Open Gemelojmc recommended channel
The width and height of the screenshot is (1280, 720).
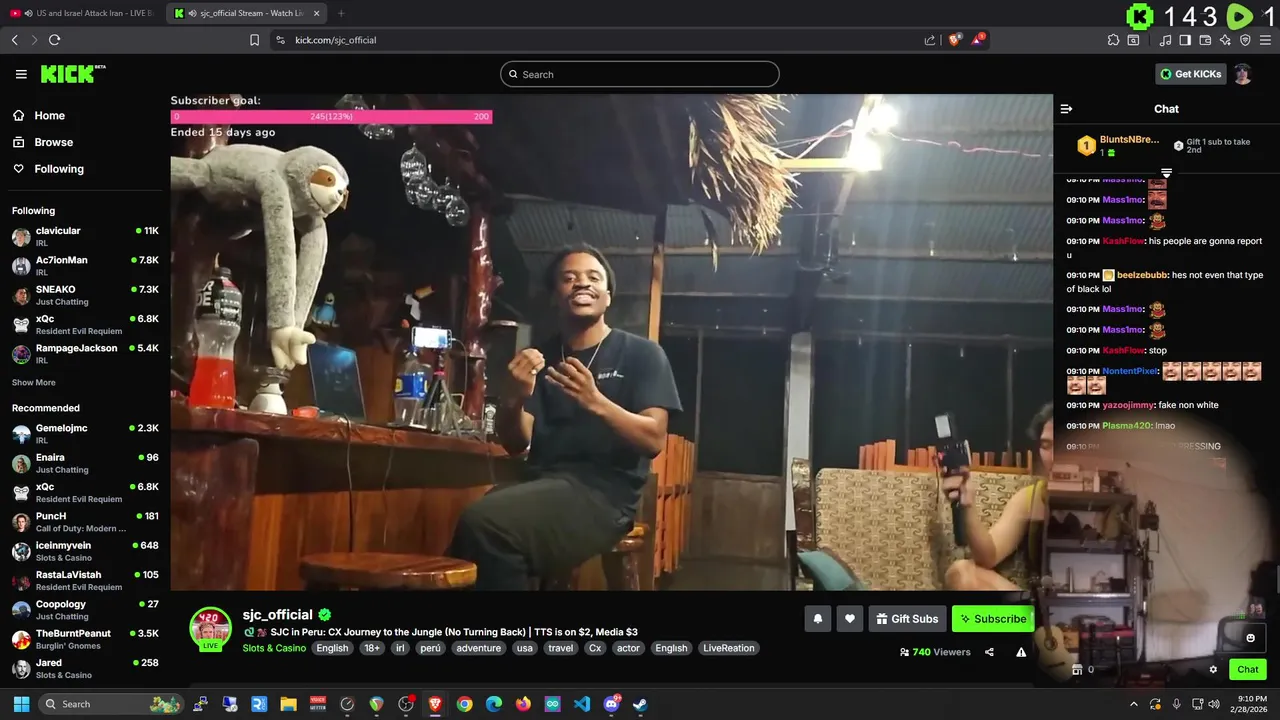point(85,434)
